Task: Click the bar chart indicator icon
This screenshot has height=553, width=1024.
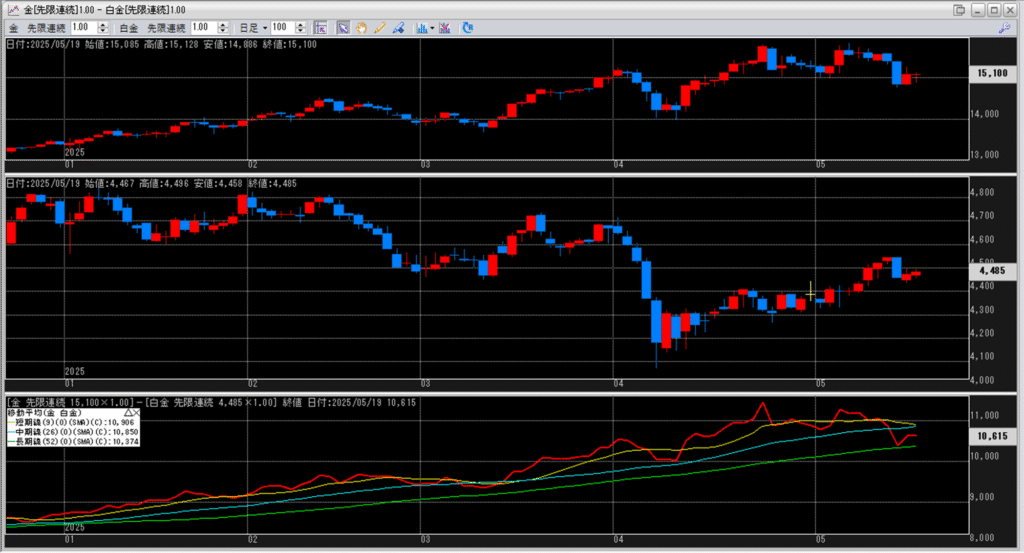Action: (x=422, y=28)
